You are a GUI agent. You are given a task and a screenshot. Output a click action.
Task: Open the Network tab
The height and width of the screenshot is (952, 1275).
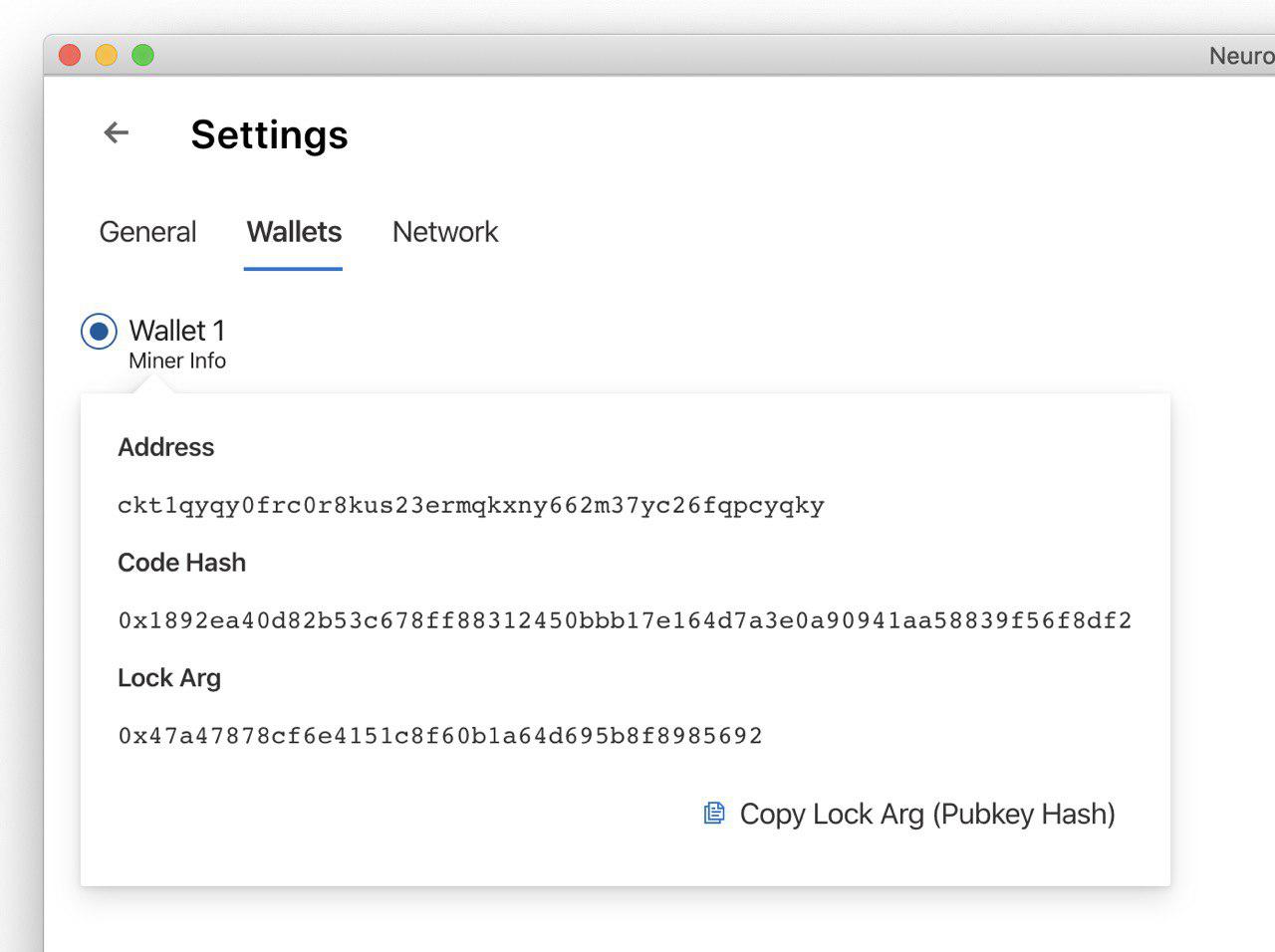pyautogui.click(x=445, y=232)
